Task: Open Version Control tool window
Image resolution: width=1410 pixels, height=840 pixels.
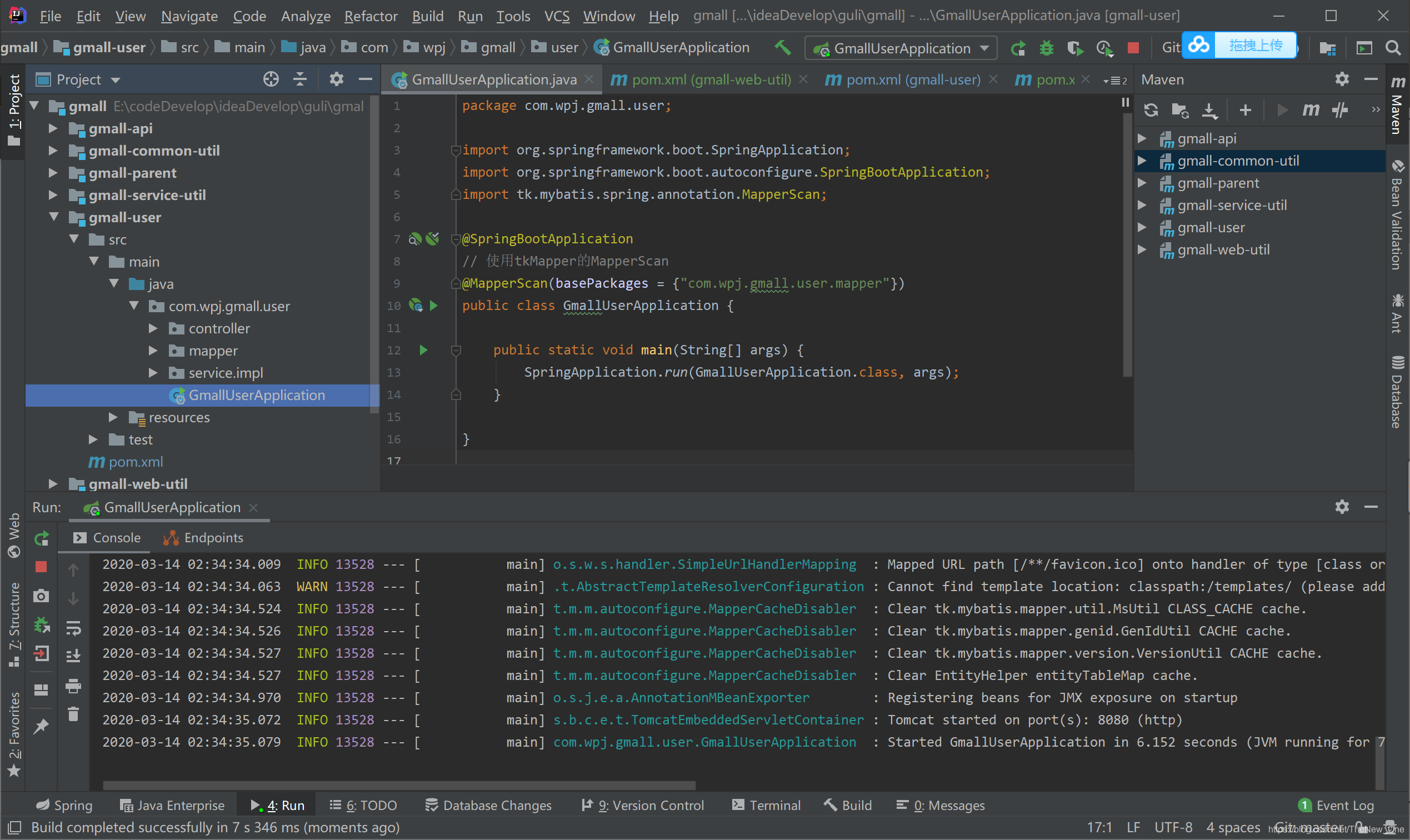Action: pos(642,805)
